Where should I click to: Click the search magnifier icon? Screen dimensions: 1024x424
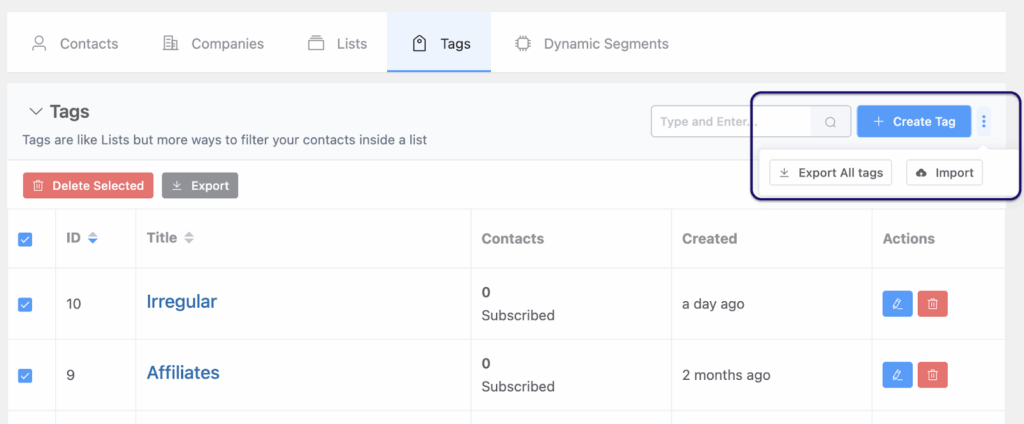(x=830, y=122)
